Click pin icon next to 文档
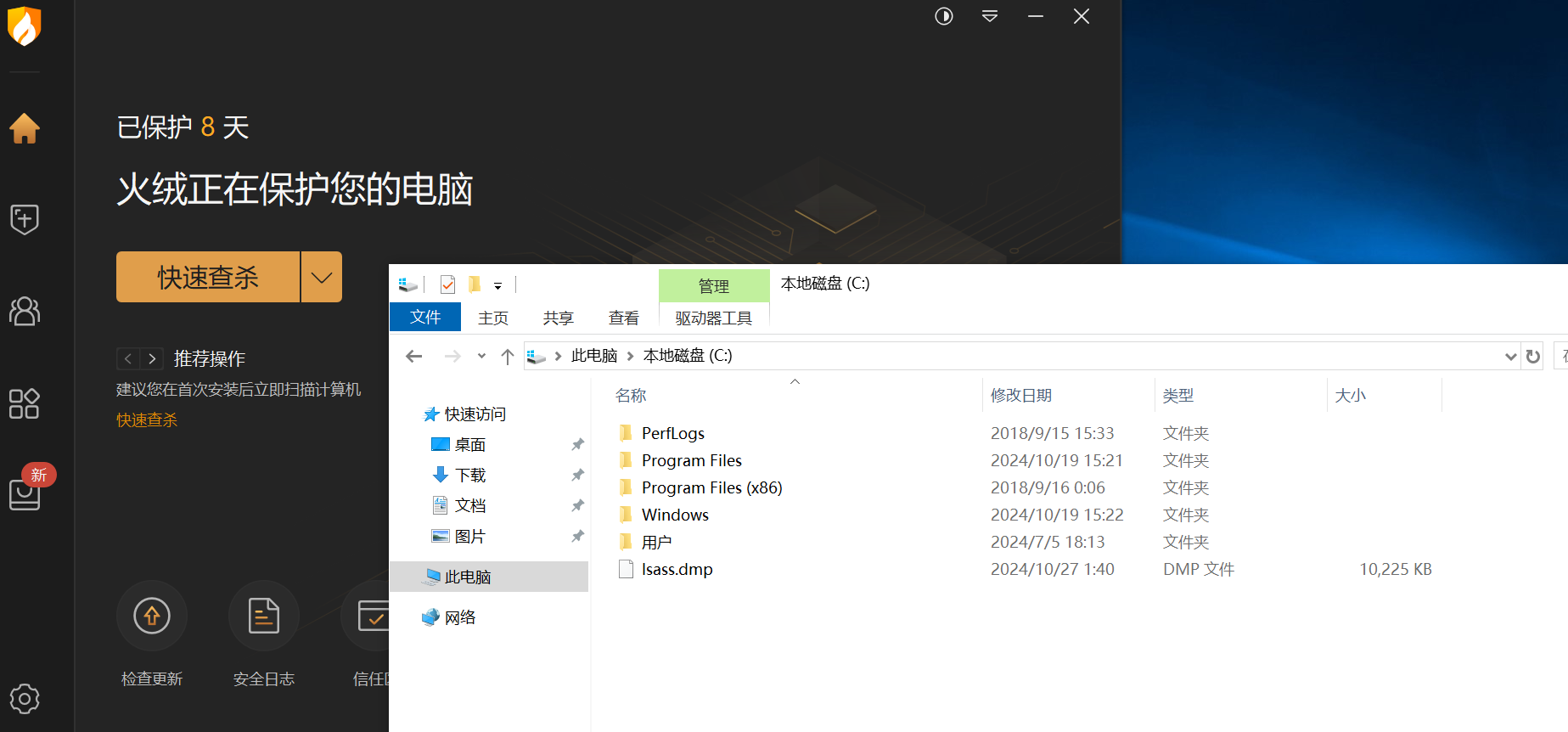The width and height of the screenshot is (1568, 732). [x=577, y=506]
